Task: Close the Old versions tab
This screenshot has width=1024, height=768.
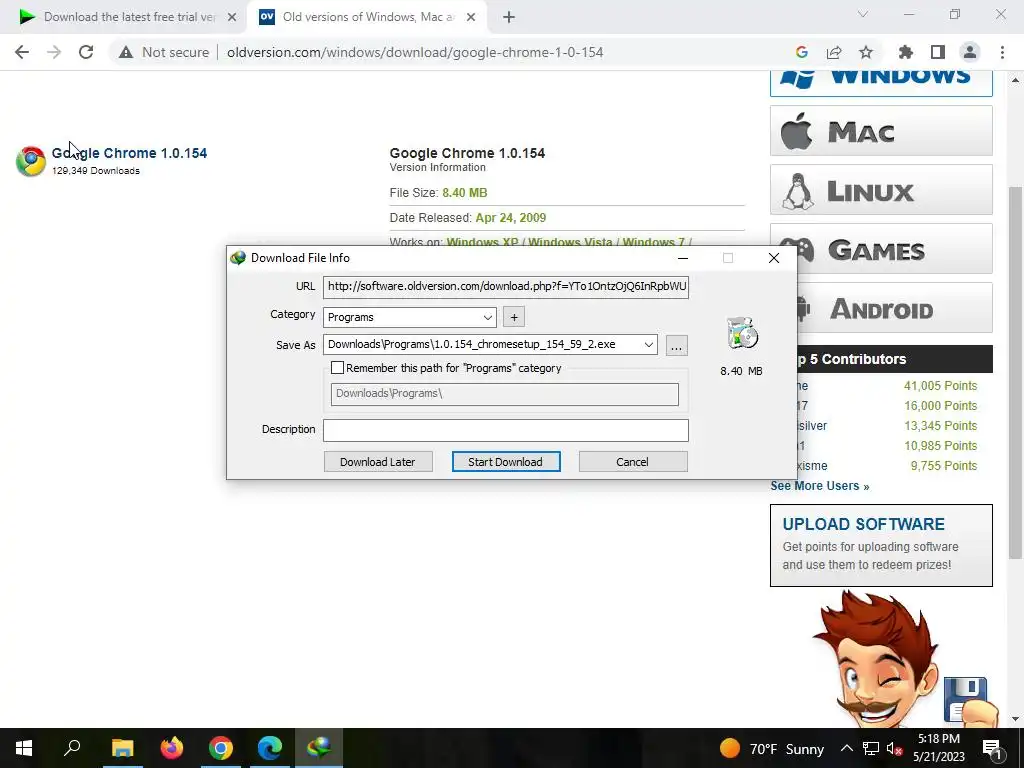Action: coord(471,18)
